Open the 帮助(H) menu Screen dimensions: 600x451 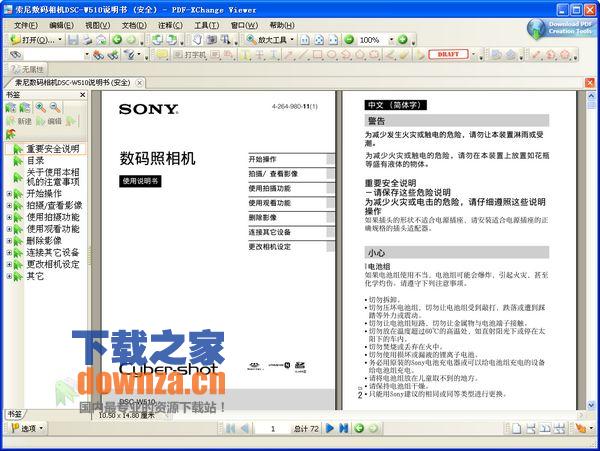pyautogui.click(x=282, y=25)
